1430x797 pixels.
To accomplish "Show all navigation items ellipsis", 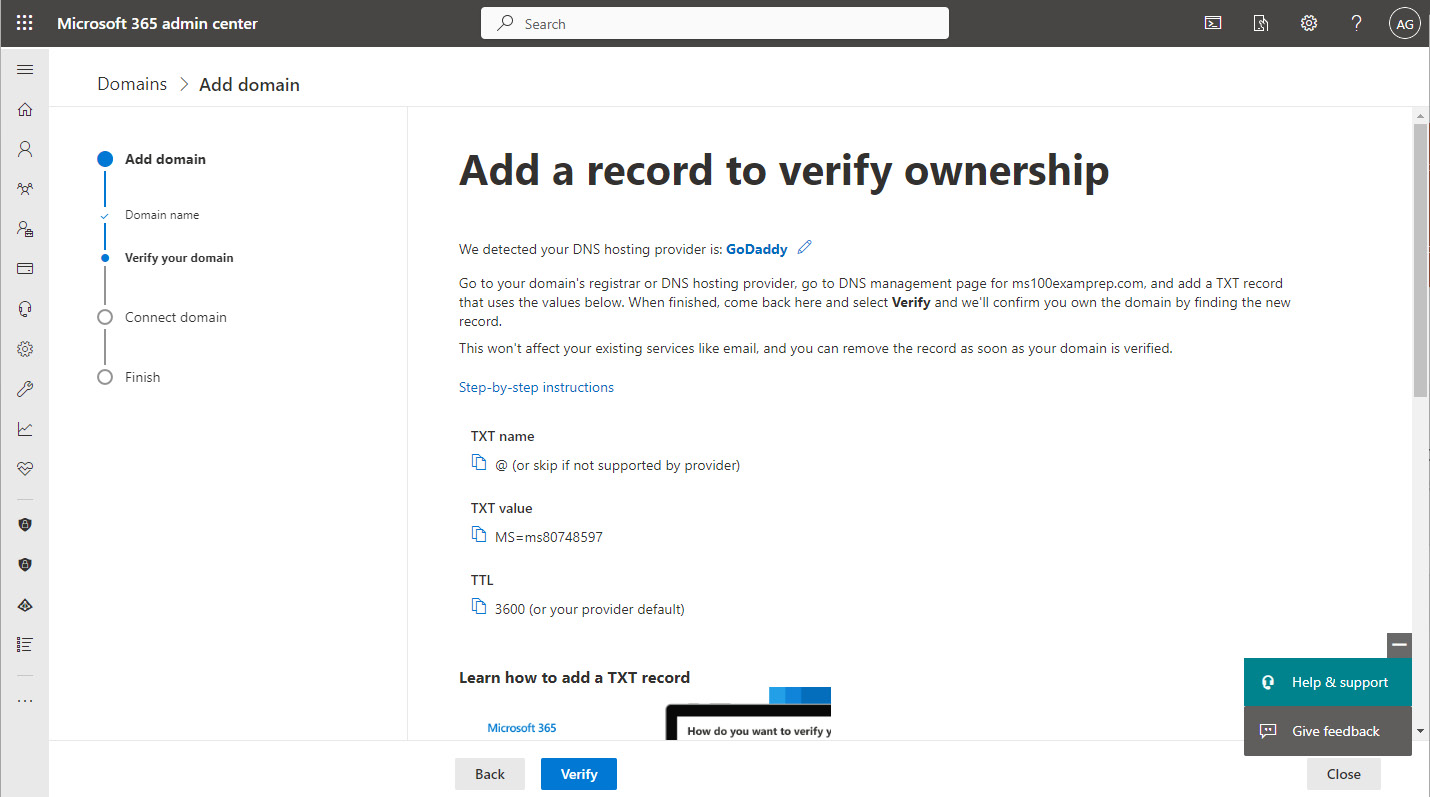I will (25, 700).
